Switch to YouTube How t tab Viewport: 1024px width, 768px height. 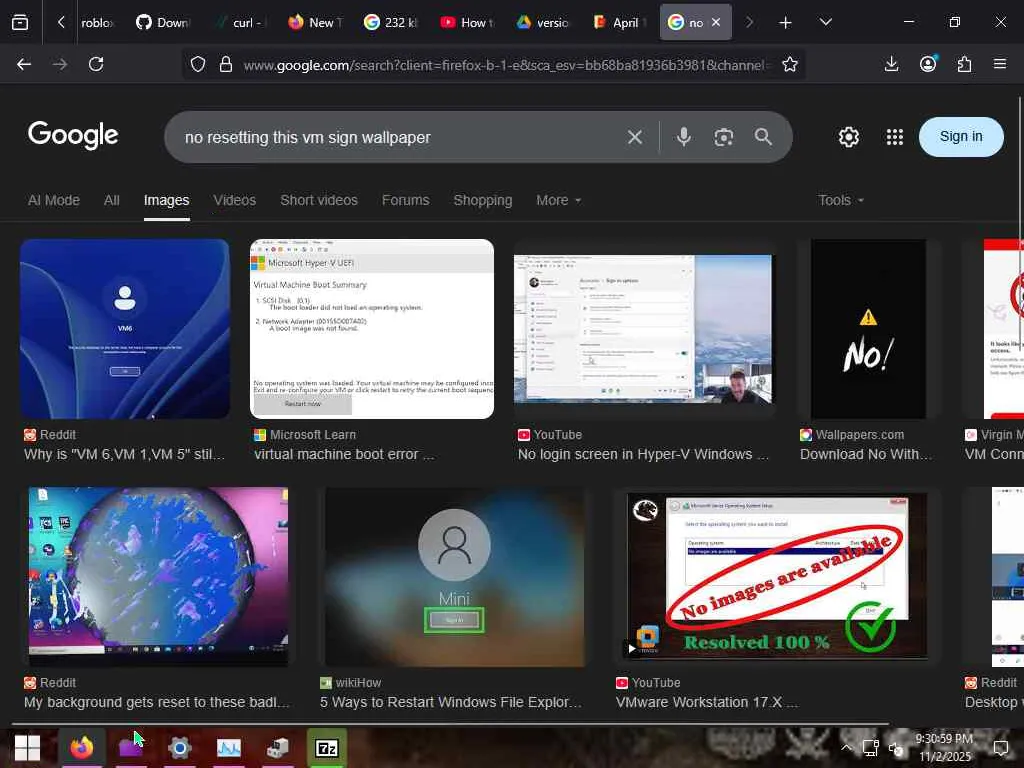point(467,23)
